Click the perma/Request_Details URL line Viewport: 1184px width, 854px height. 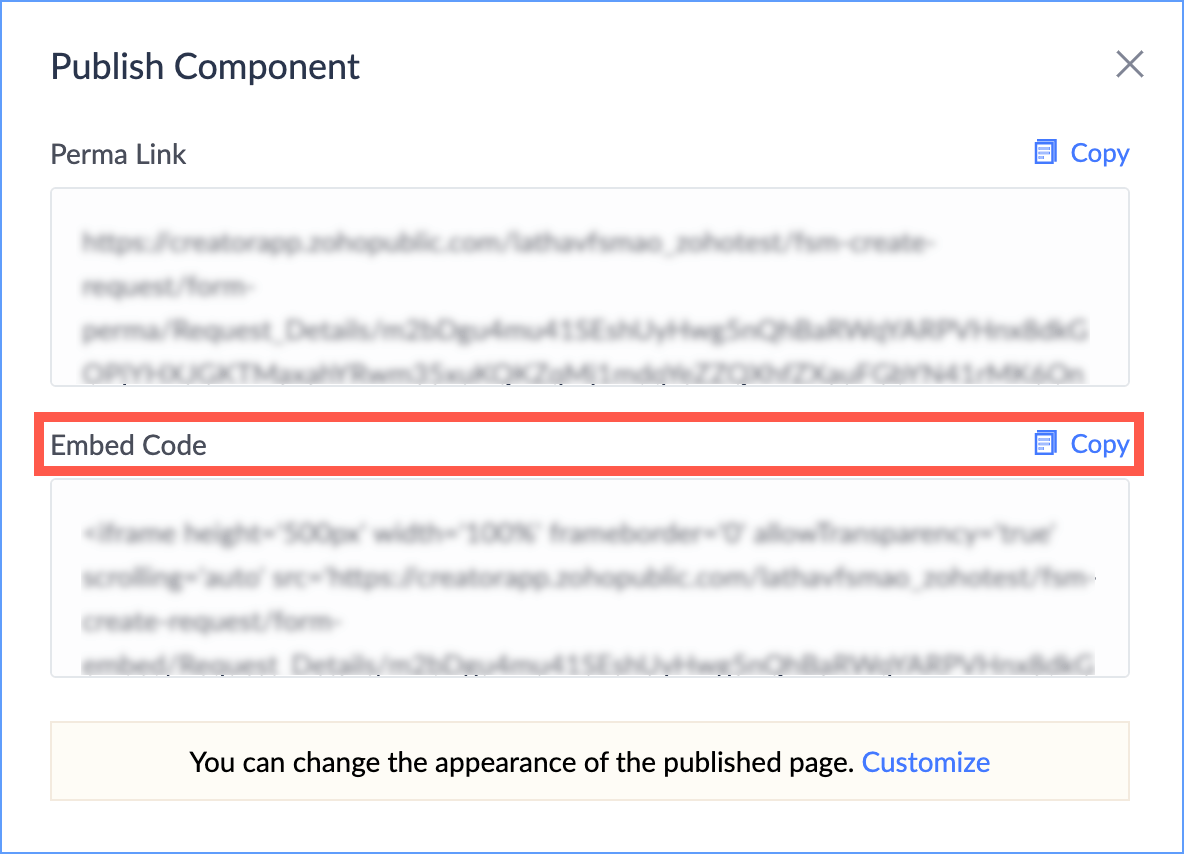(585, 330)
